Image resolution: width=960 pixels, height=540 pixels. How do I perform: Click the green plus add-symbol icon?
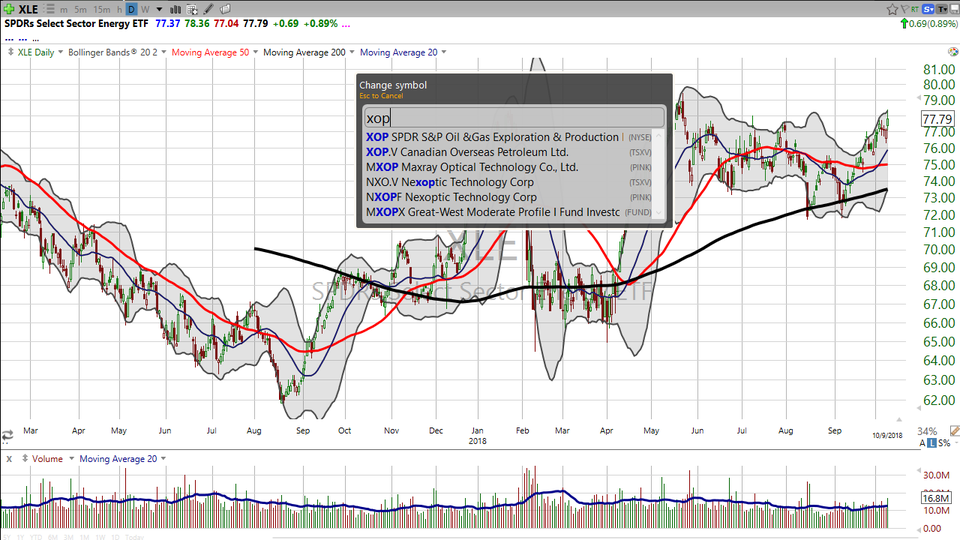click(x=8, y=9)
